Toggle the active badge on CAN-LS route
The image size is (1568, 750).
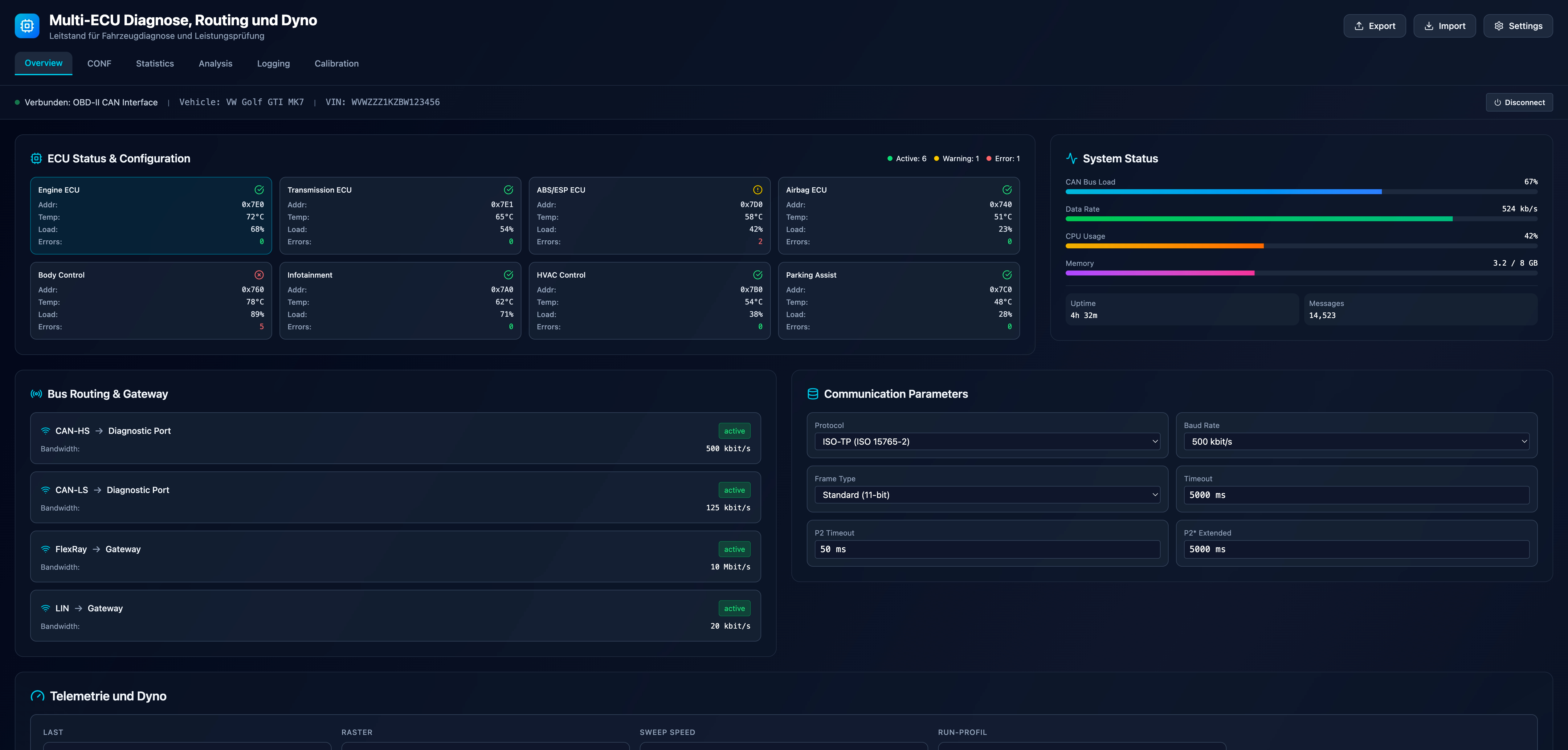[x=734, y=490]
